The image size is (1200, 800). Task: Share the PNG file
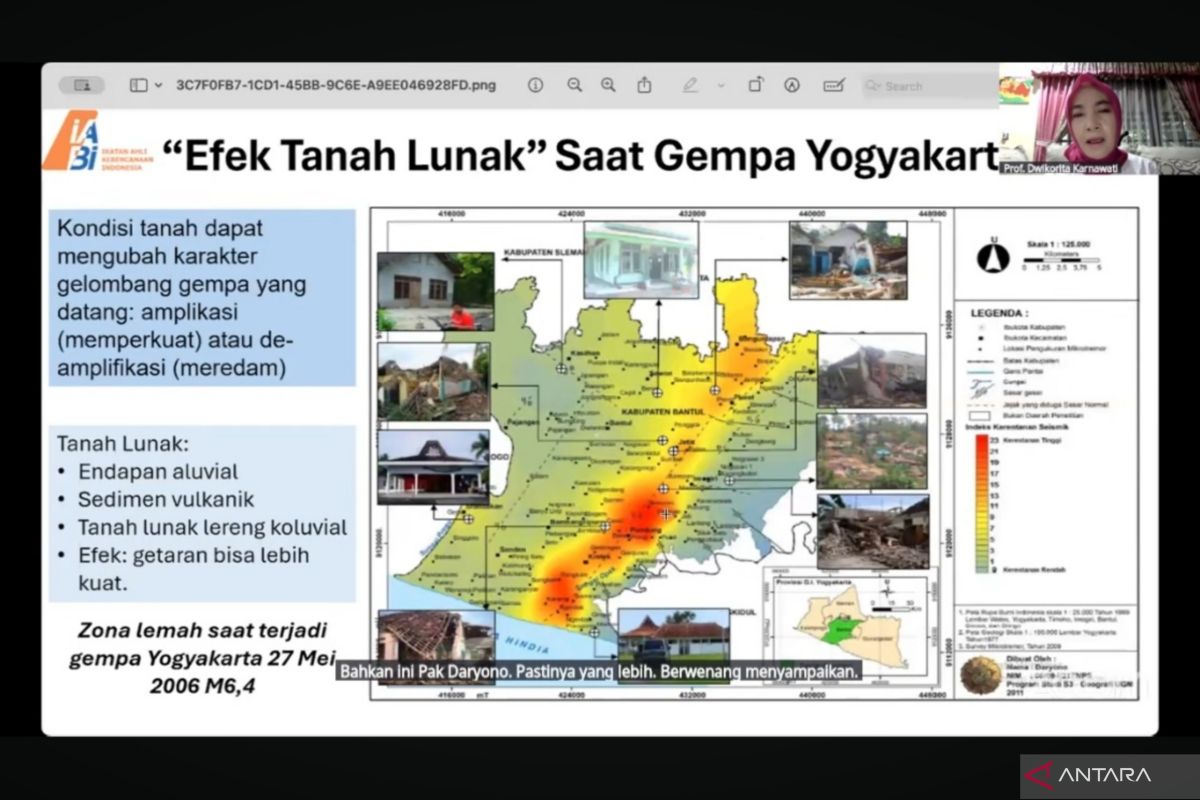point(643,85)
